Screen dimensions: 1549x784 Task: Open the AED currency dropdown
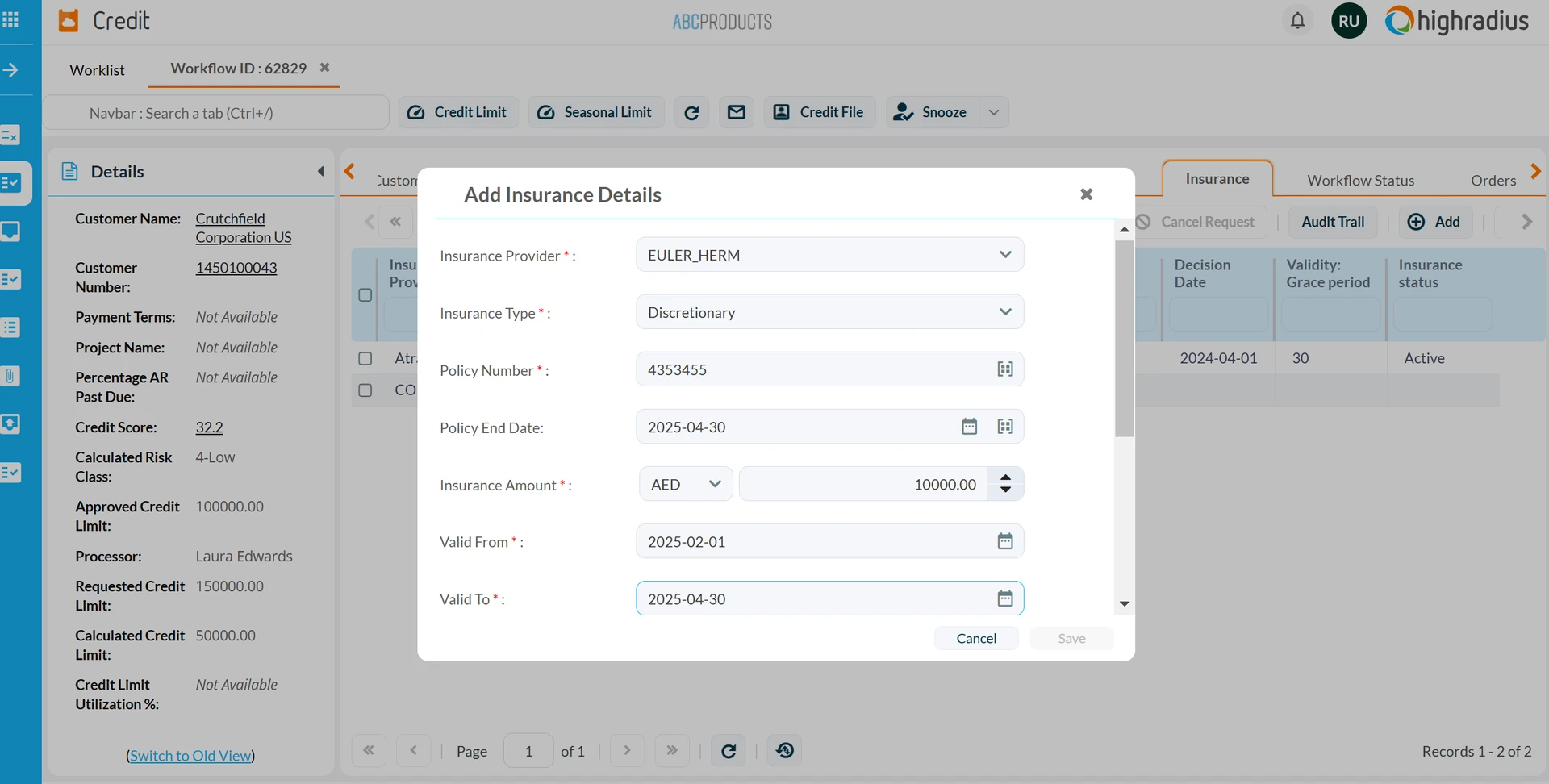pos(686,484)
